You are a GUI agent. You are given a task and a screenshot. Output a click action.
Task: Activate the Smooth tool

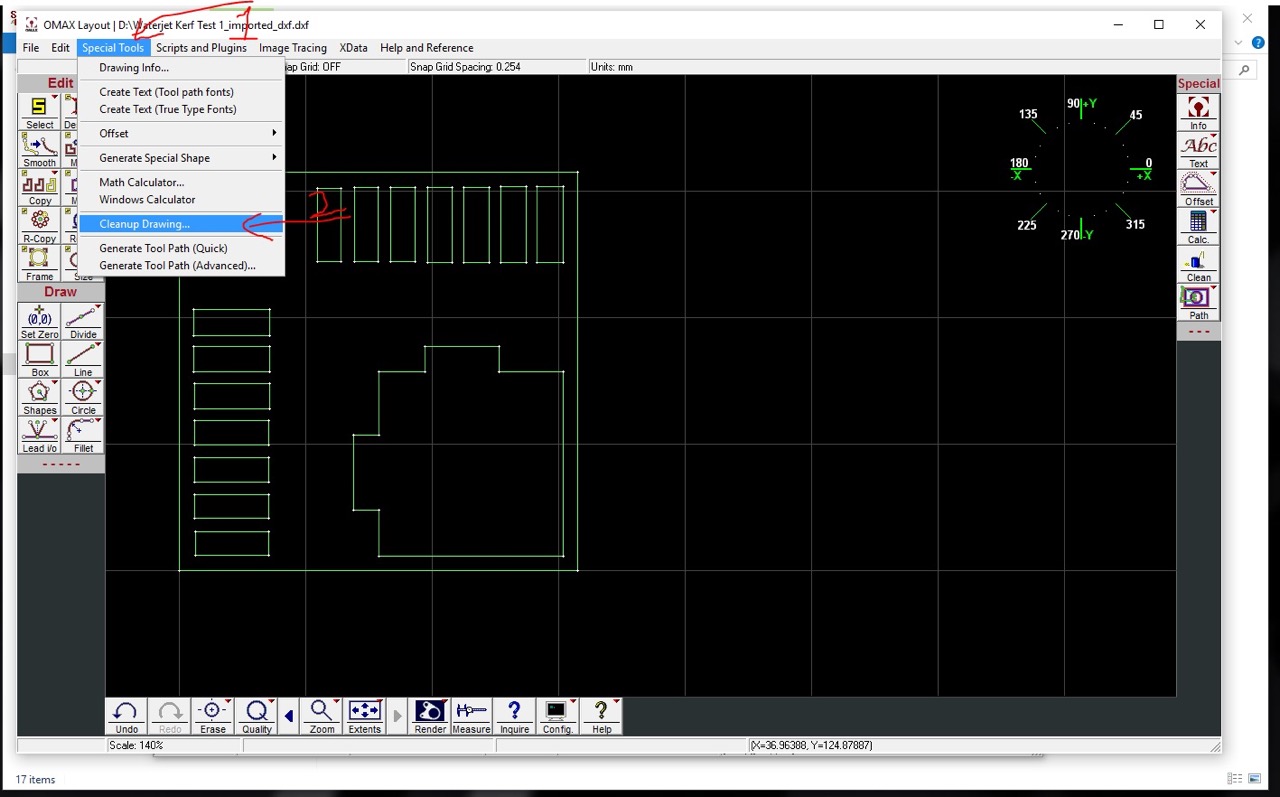tap(40, 149)
